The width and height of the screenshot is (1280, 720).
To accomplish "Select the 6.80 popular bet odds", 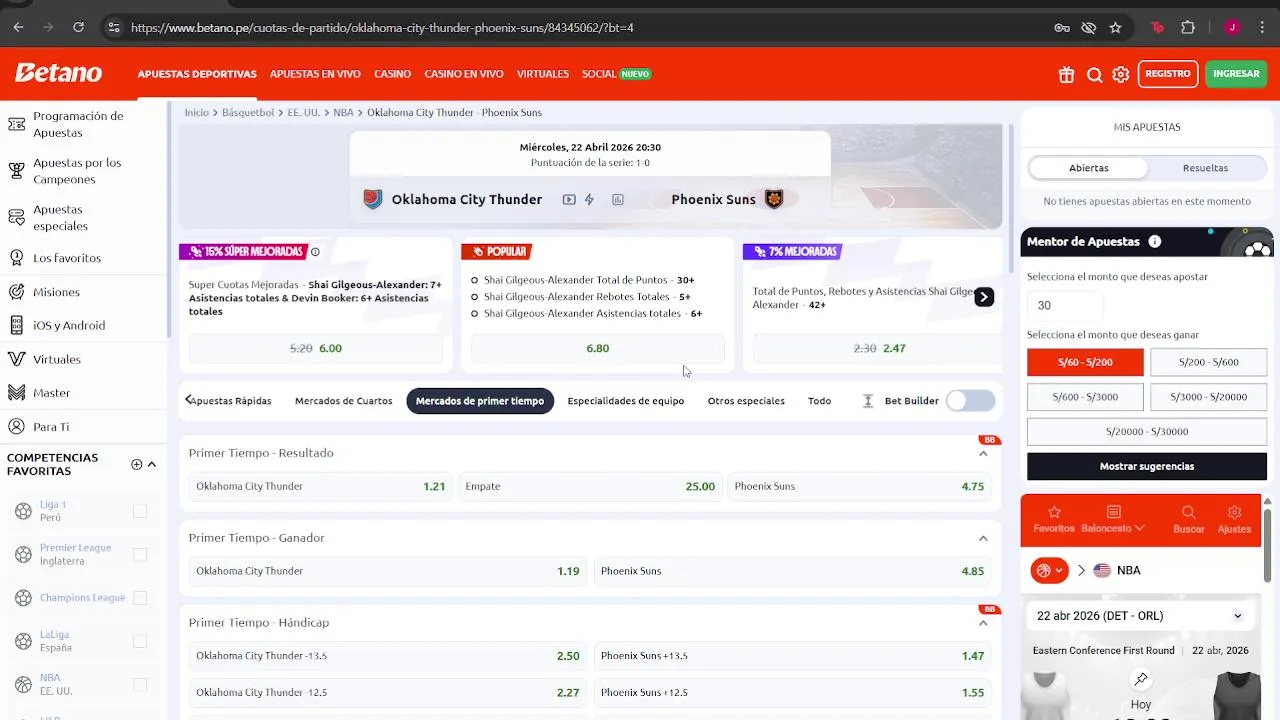I will [x=598, y=348].
